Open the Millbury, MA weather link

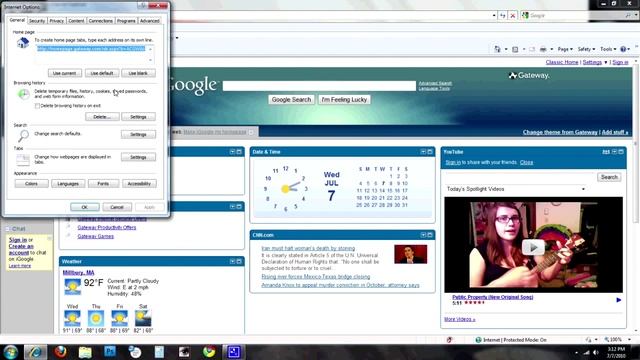78,273
